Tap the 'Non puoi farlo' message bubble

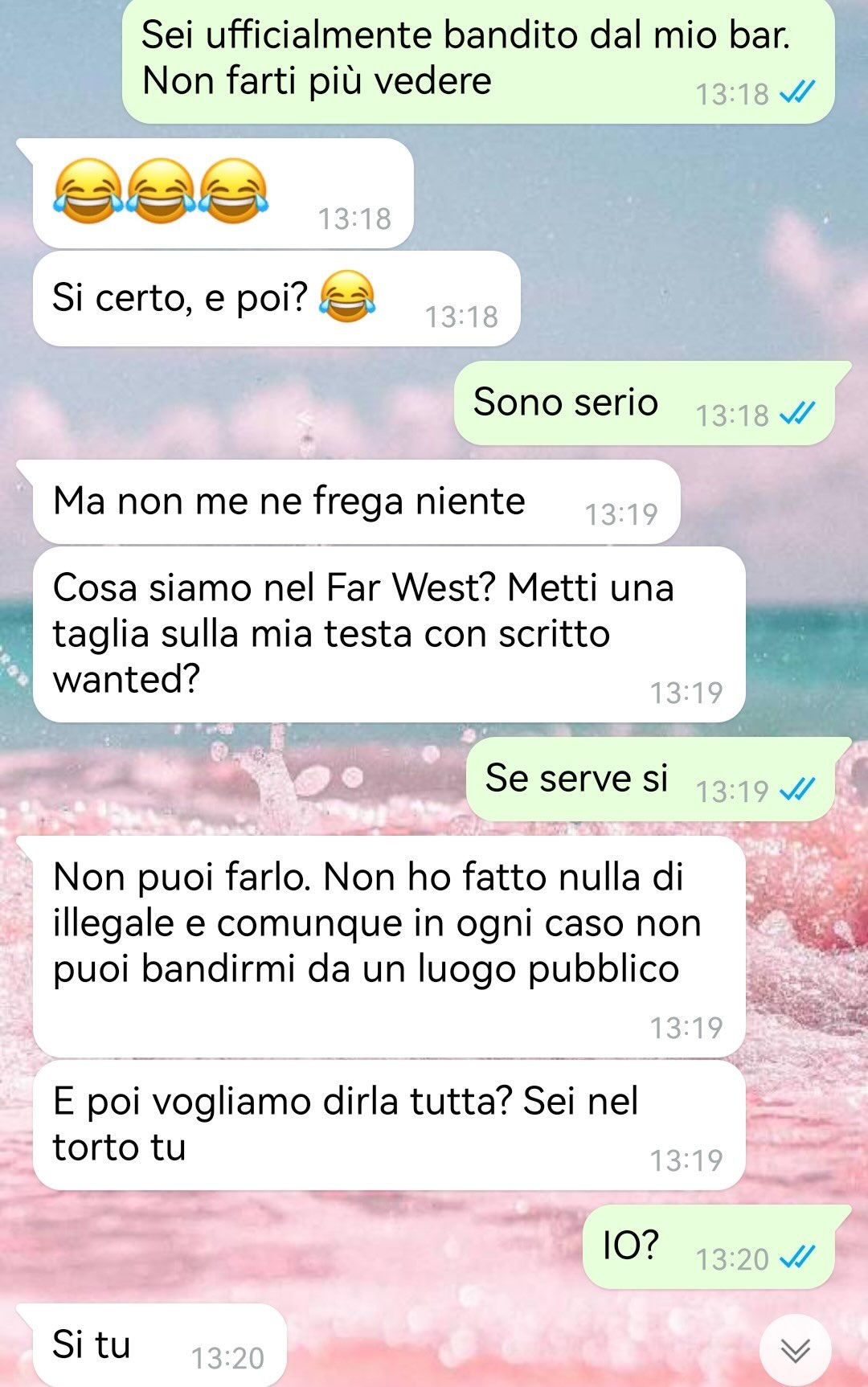click(x=389, y=947)
